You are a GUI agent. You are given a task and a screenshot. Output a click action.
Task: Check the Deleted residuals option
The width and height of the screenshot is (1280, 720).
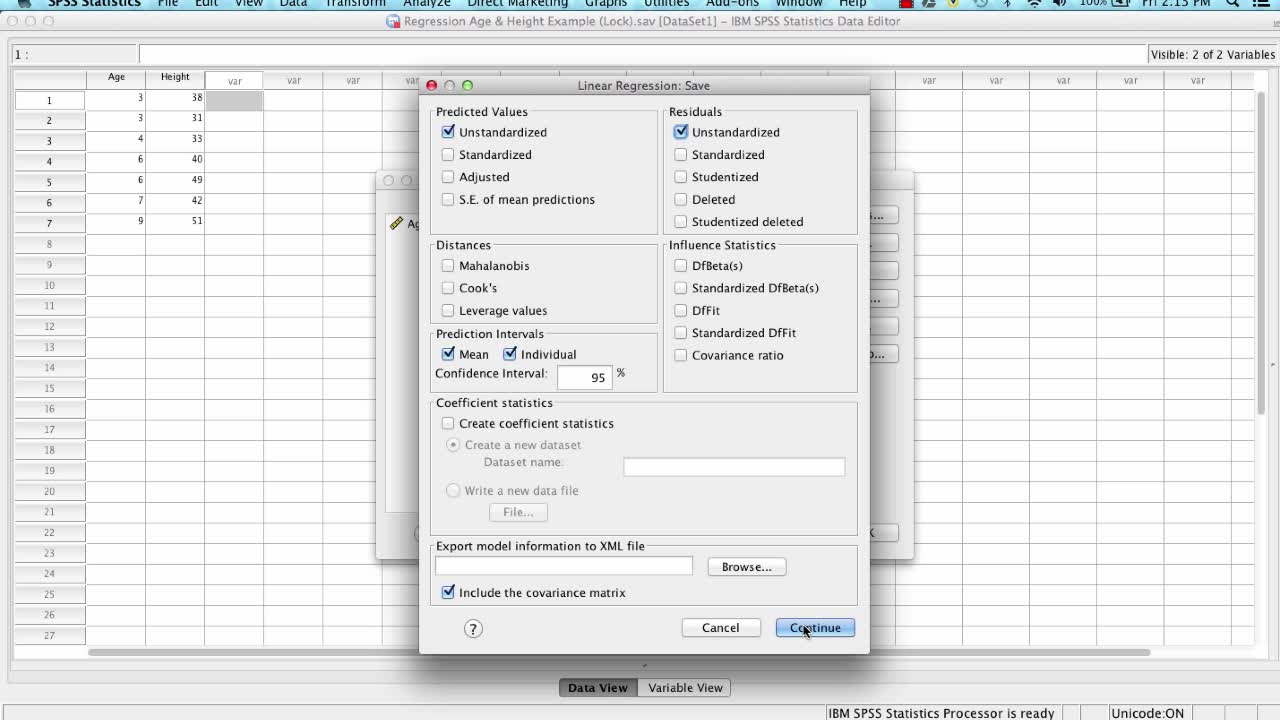tap(681, 200)
